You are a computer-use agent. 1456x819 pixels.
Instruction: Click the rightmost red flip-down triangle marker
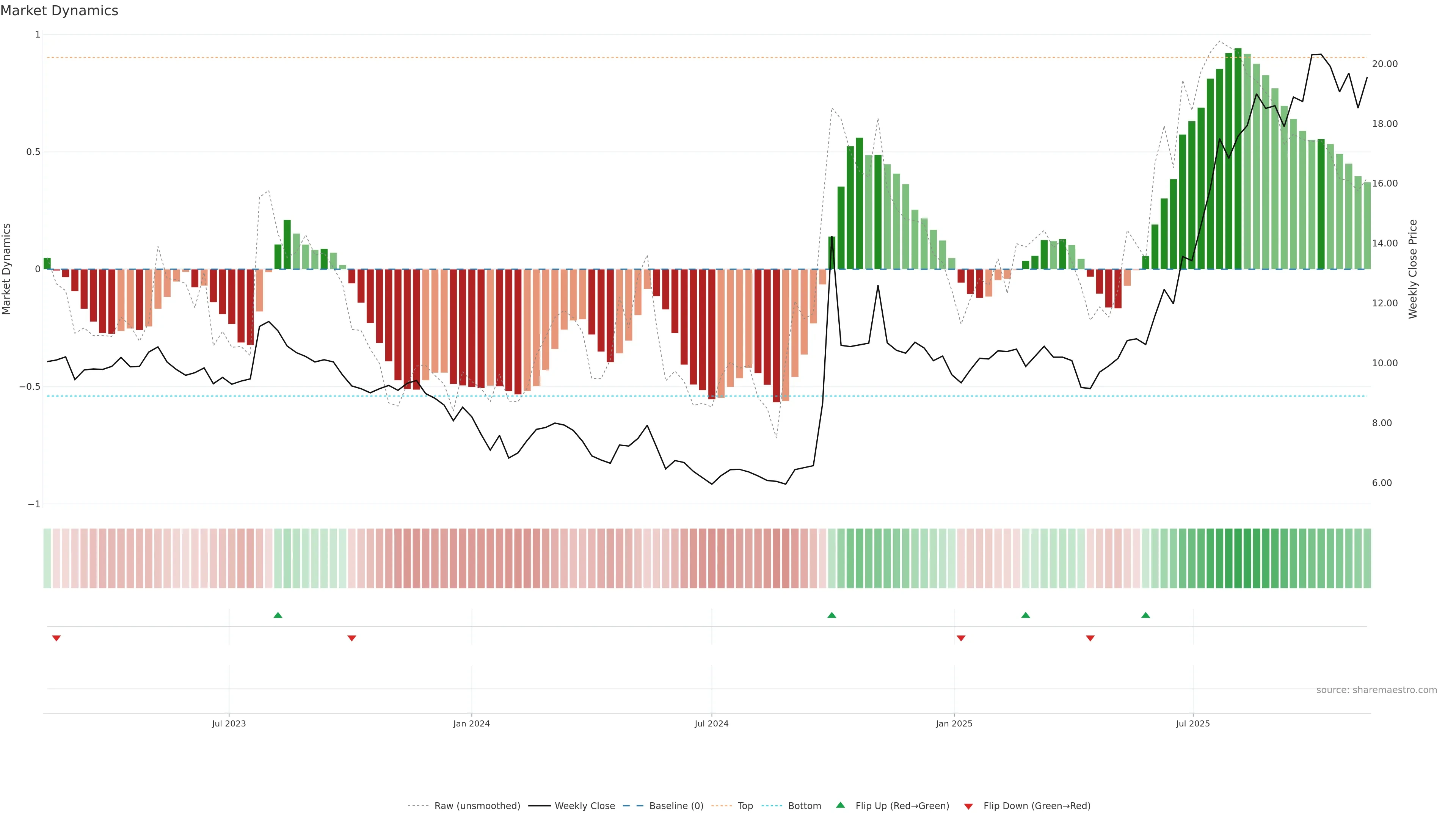pyautogui.click(x=1090, y=638)
